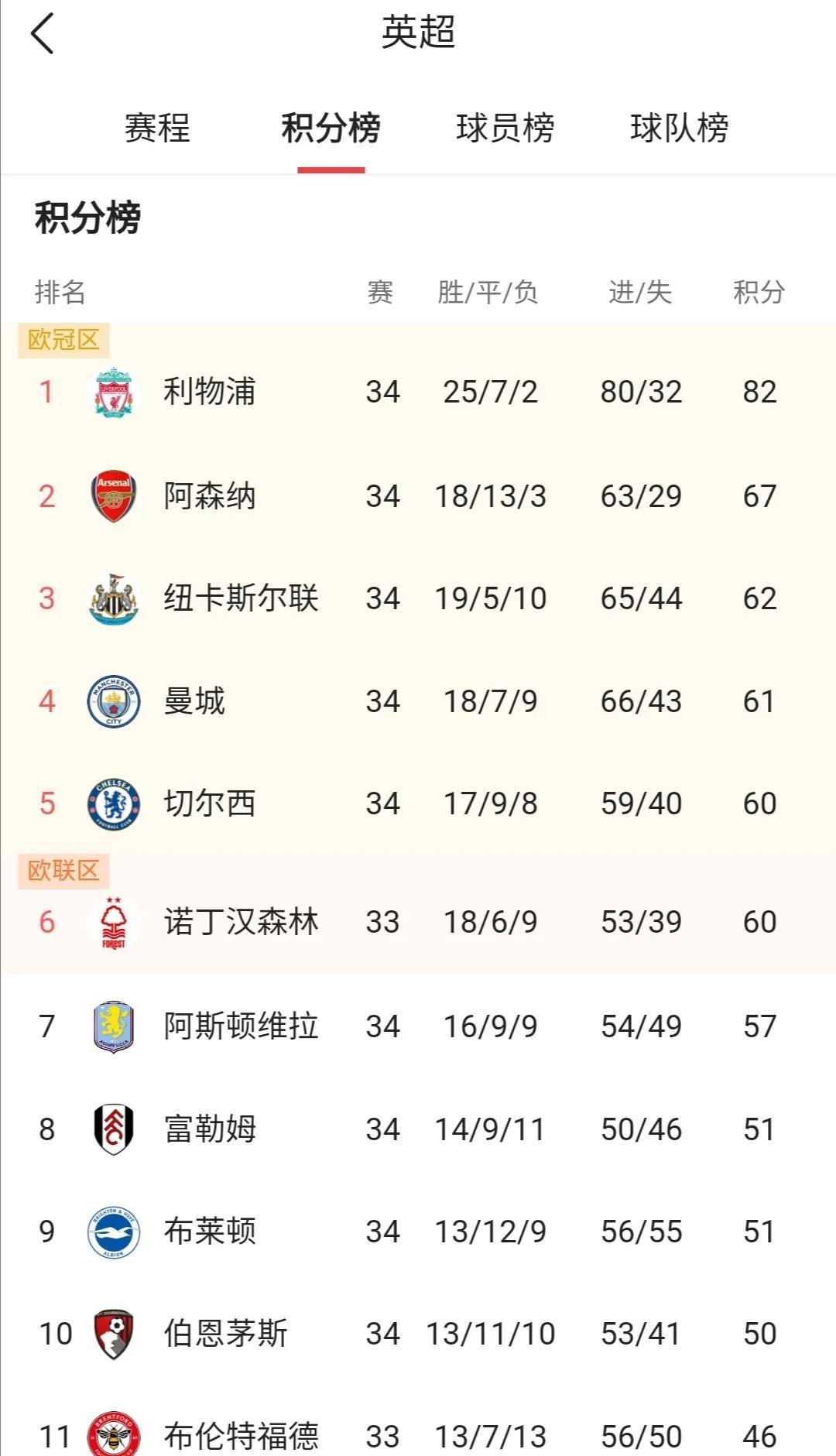Screen dimensions: 836x1456
Task: Open the Aston Villa badge
Action: coord(114,1026)
